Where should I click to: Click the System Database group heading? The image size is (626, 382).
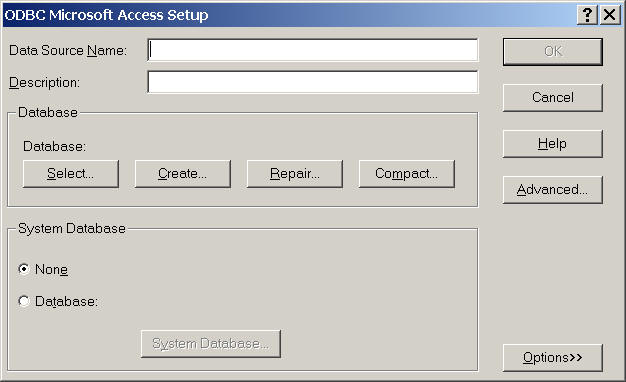click(72, 228)
